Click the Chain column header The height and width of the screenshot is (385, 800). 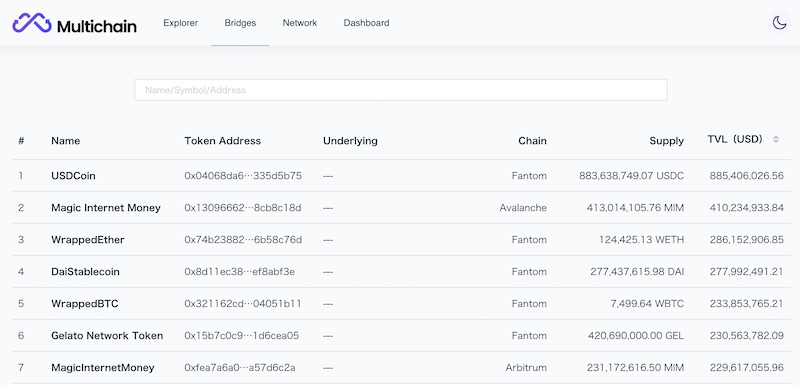[x=532, y=141]
